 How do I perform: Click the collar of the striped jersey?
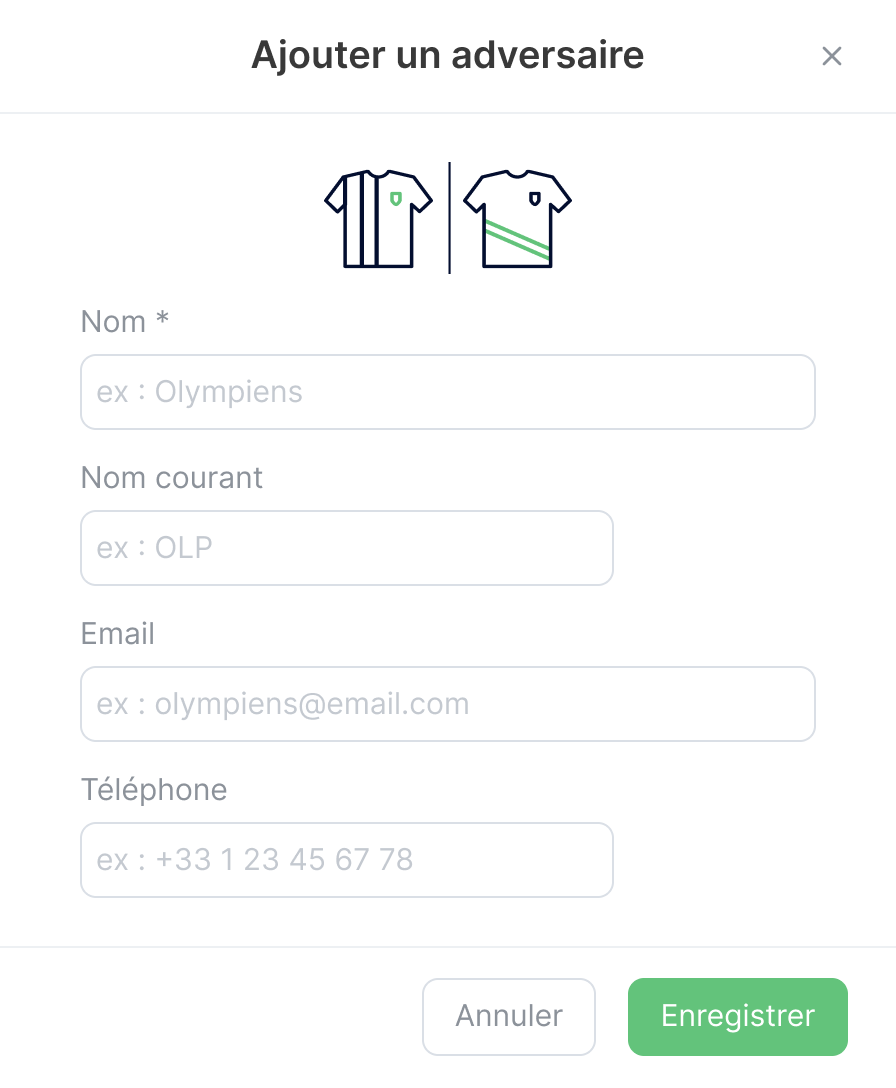(x=375, y=172)
